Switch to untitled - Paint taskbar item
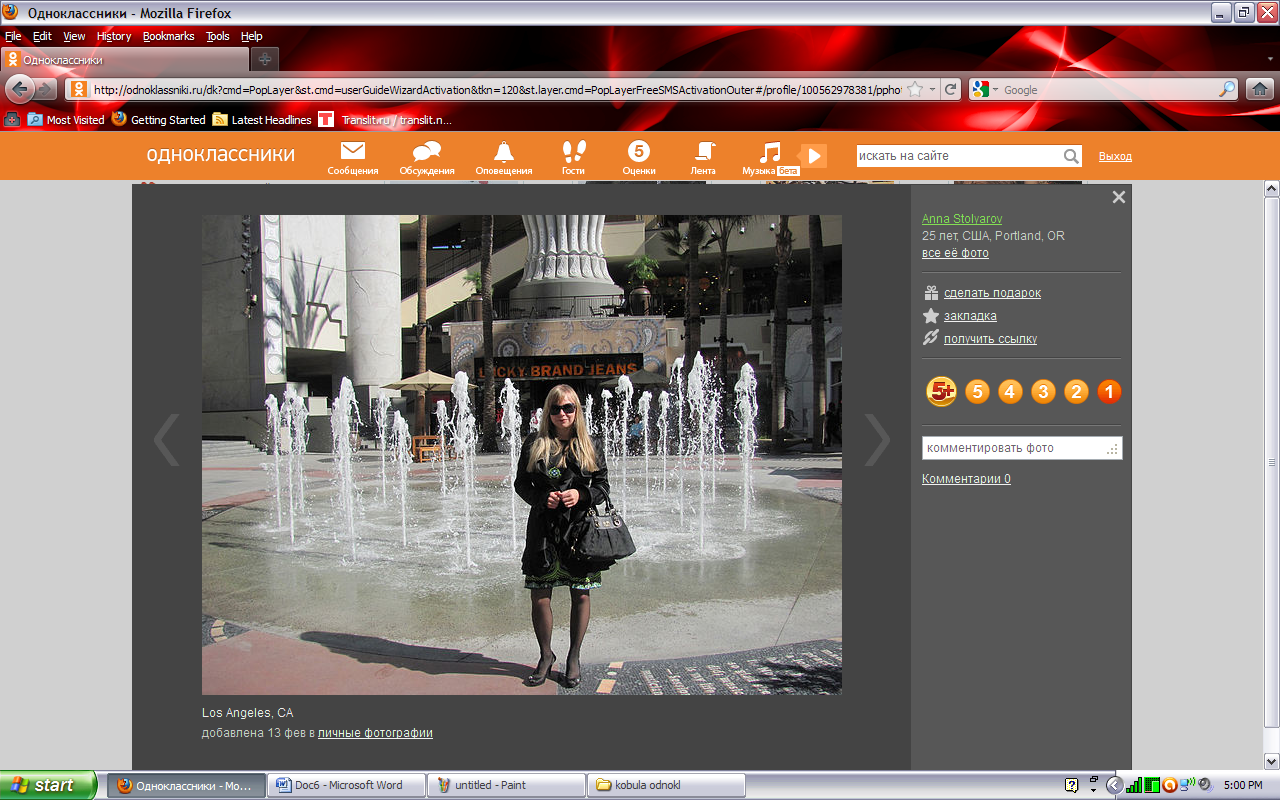Image resolution: width=1280 pixels, height=800 pixels. click(506, 785)
